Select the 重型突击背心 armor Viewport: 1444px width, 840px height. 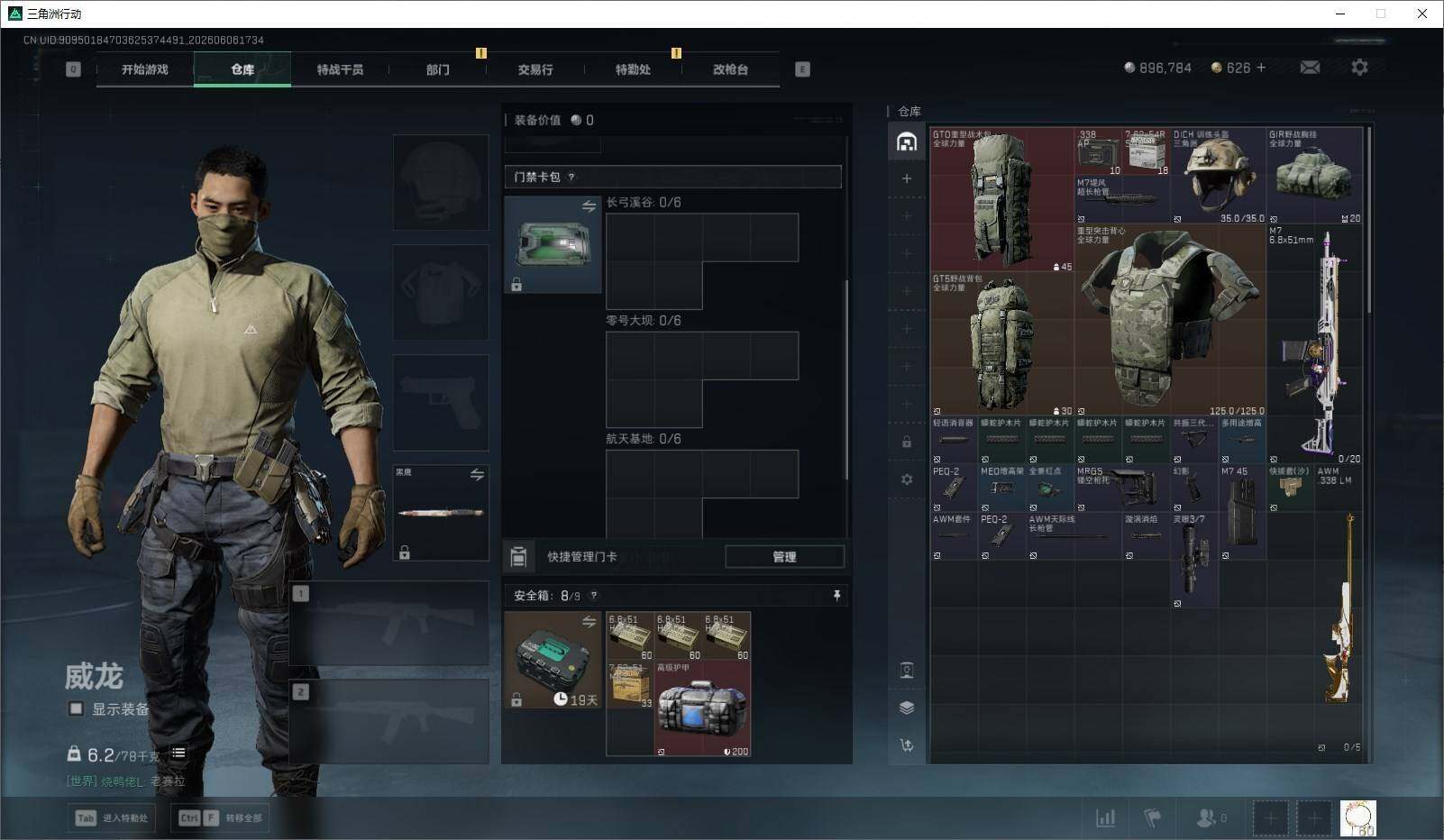[x=1171, y=320]
